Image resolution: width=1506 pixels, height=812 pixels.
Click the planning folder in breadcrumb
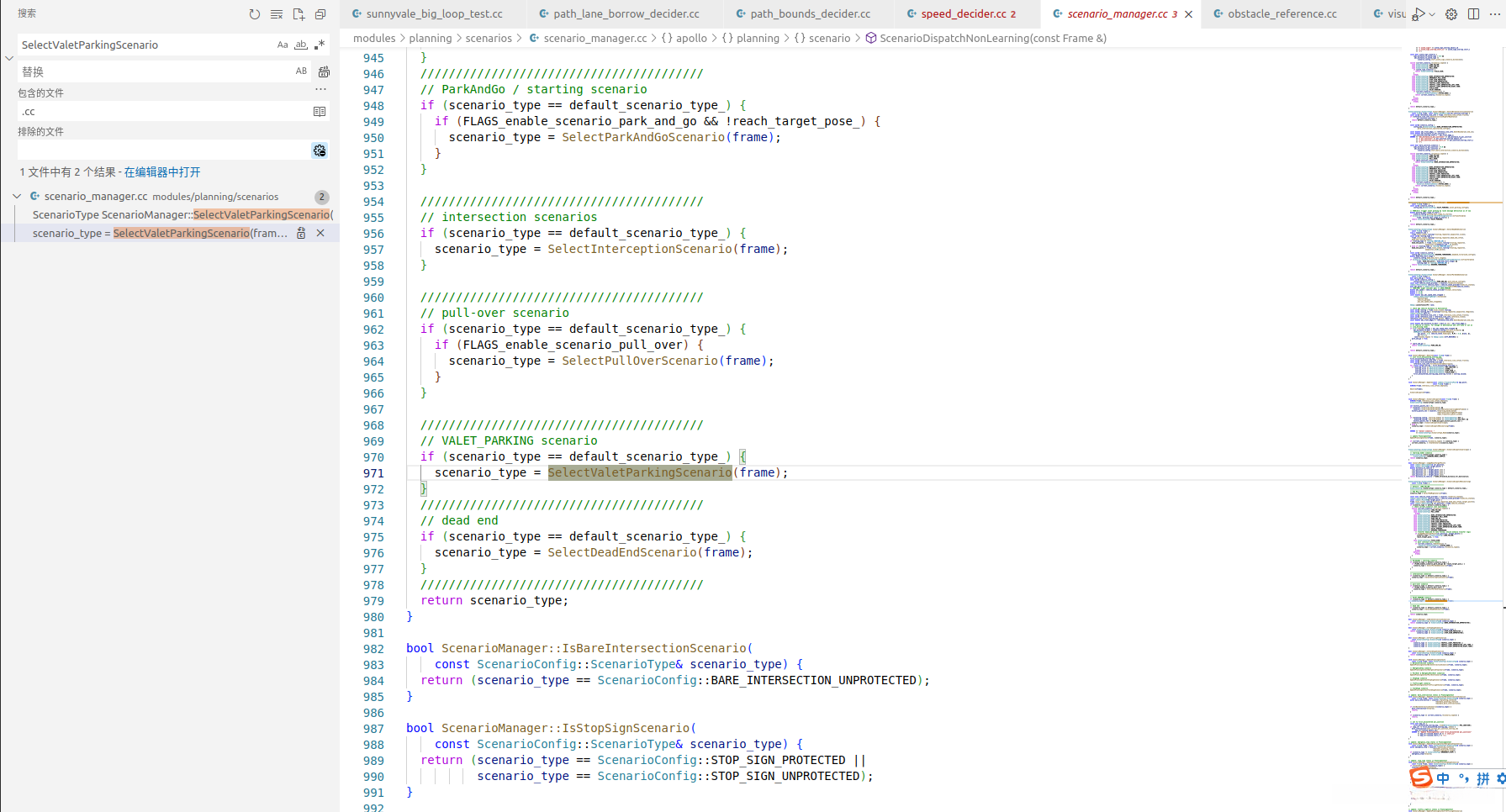[x=430, y=39]
